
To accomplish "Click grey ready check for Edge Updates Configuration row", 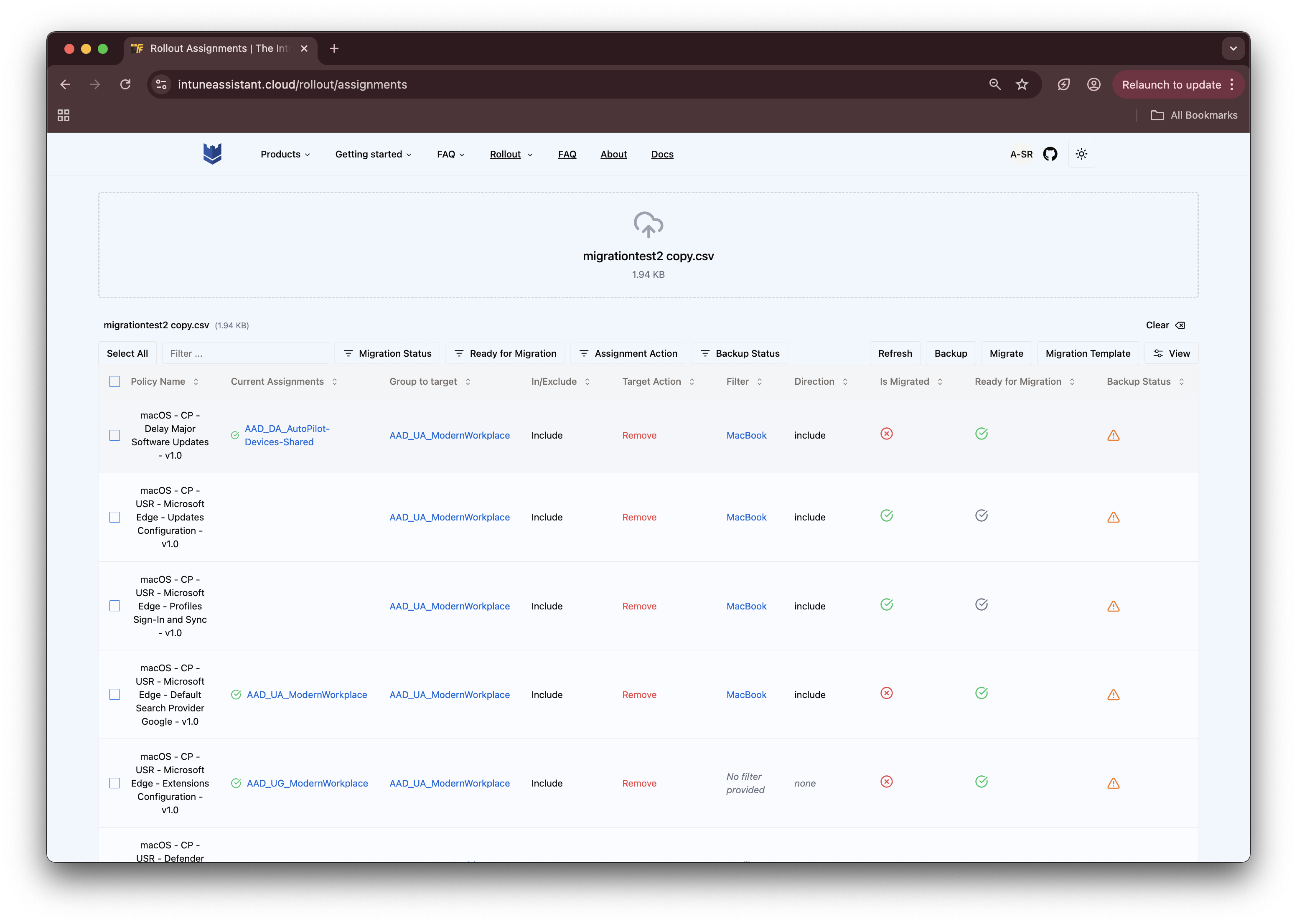I will [982, 515].
